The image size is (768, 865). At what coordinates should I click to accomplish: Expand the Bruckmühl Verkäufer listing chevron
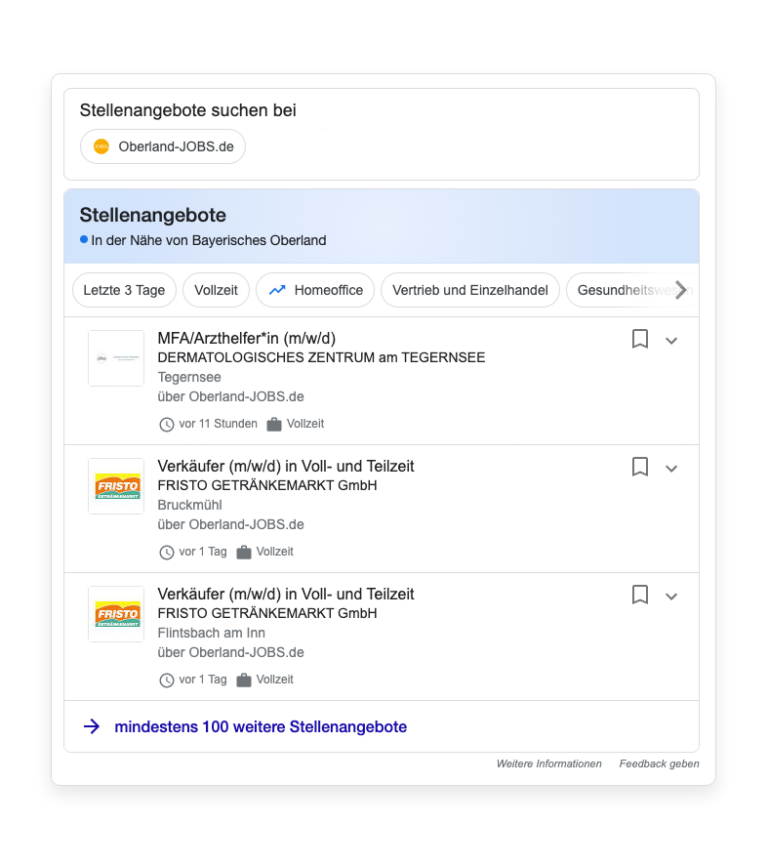(672, 468)
